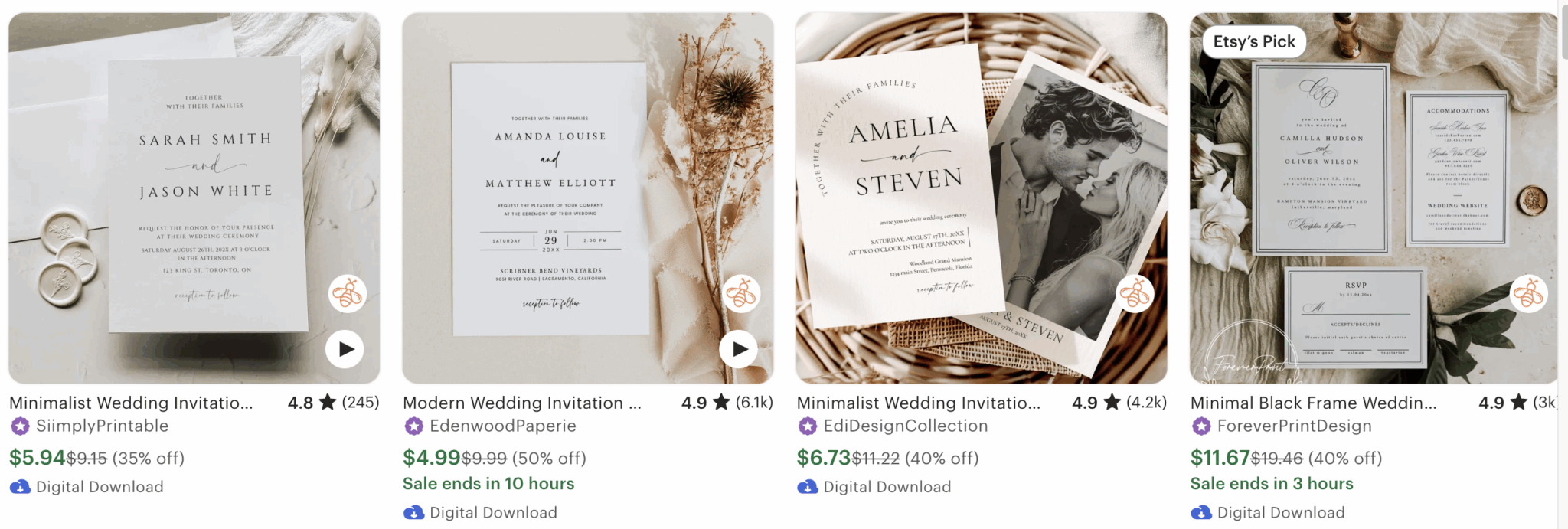Click the 4.8 star rating with 245 reviews
This screenshot has height=529, width=1568.
tap(334, 403)
